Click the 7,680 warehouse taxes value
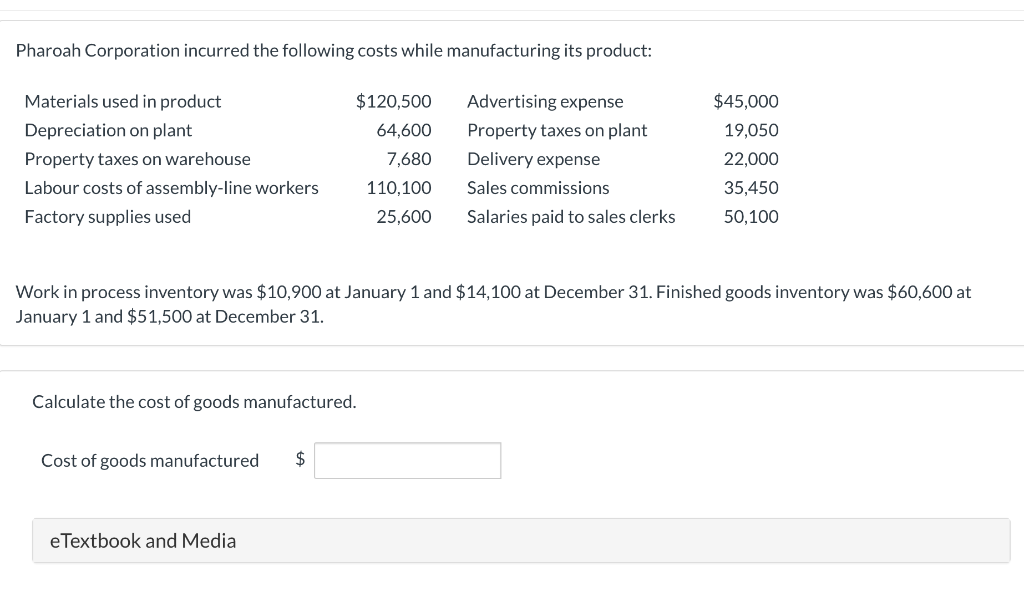The image size is (1024, 592). point(409,159)
